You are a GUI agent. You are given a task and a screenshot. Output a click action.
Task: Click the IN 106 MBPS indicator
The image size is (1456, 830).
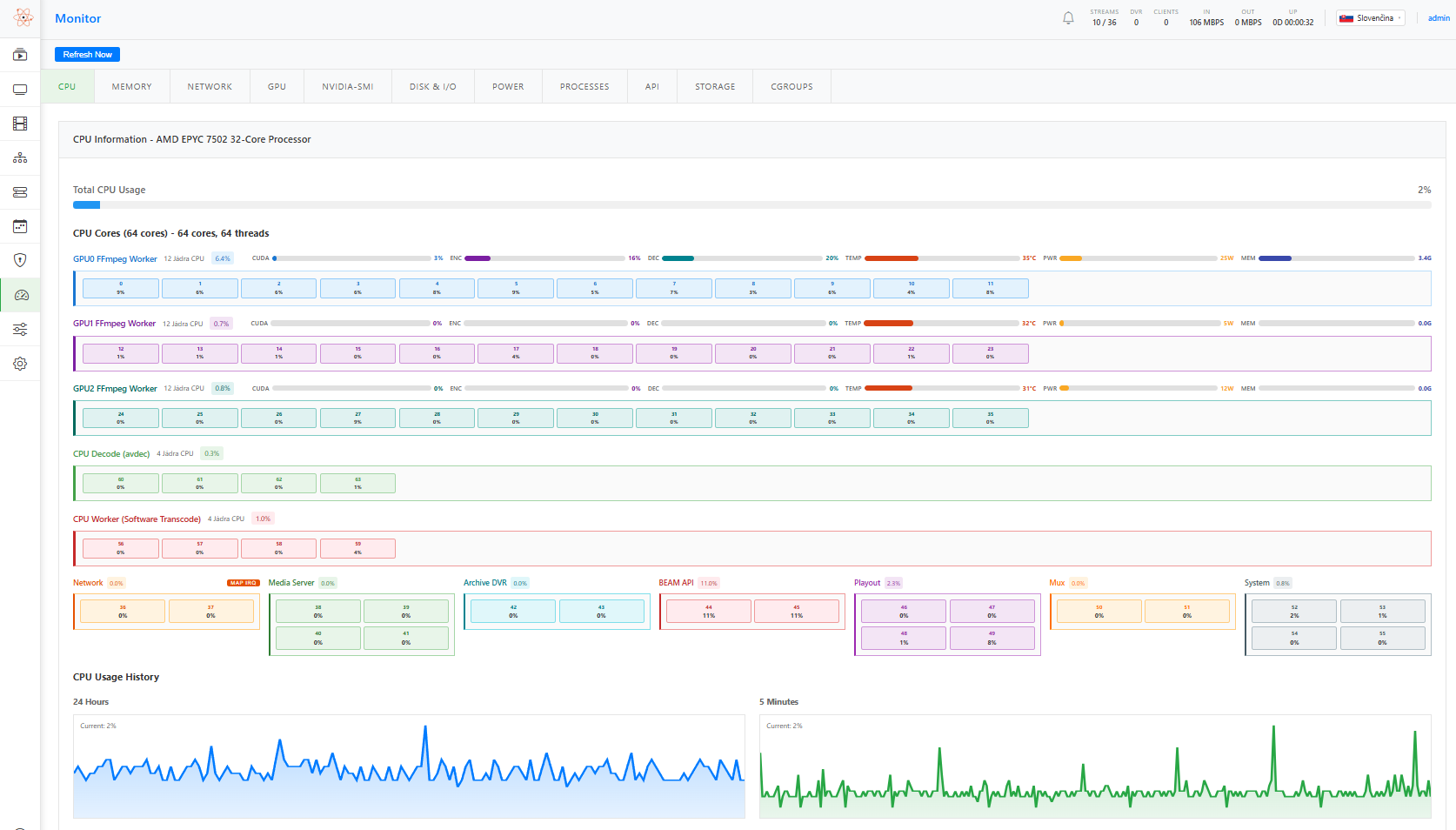click(1206, 18)
